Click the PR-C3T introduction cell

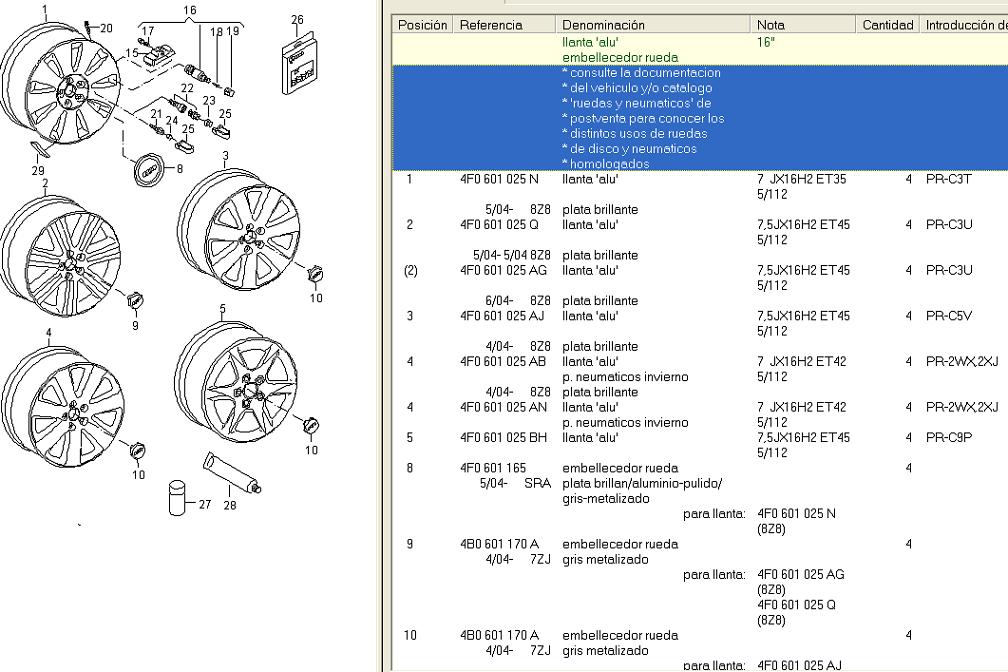pos(948,179)
